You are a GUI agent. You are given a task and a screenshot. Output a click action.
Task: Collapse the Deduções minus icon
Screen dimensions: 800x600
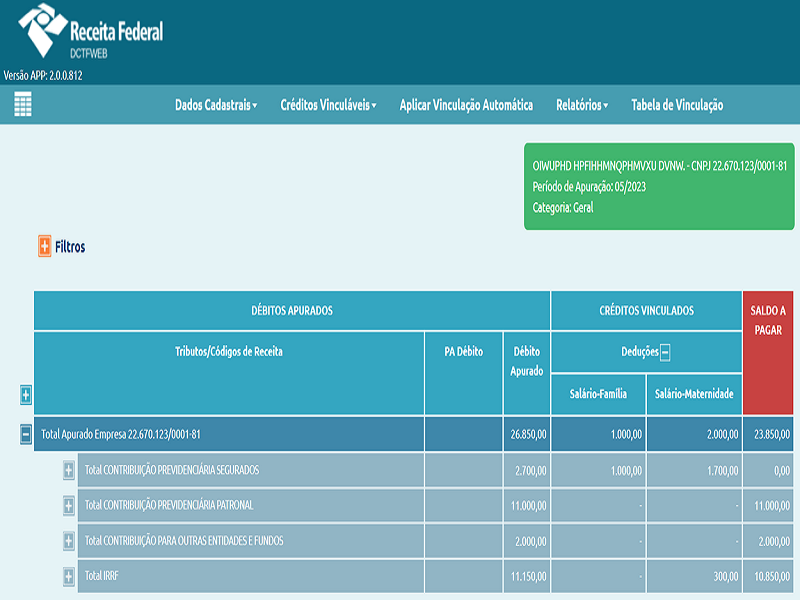coord(665,351)
